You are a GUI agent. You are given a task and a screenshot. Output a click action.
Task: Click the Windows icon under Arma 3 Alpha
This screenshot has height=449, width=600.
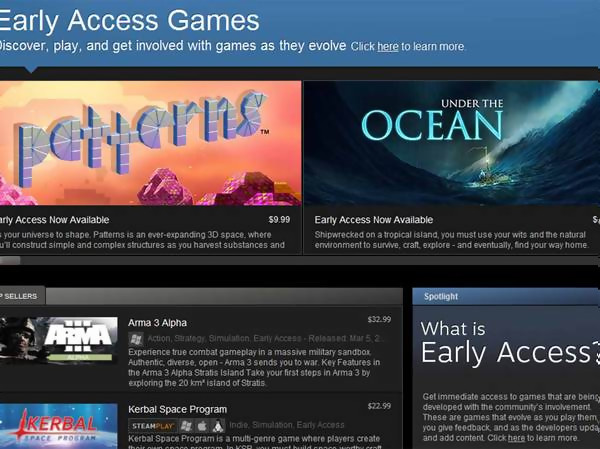(x=136, y=338)
